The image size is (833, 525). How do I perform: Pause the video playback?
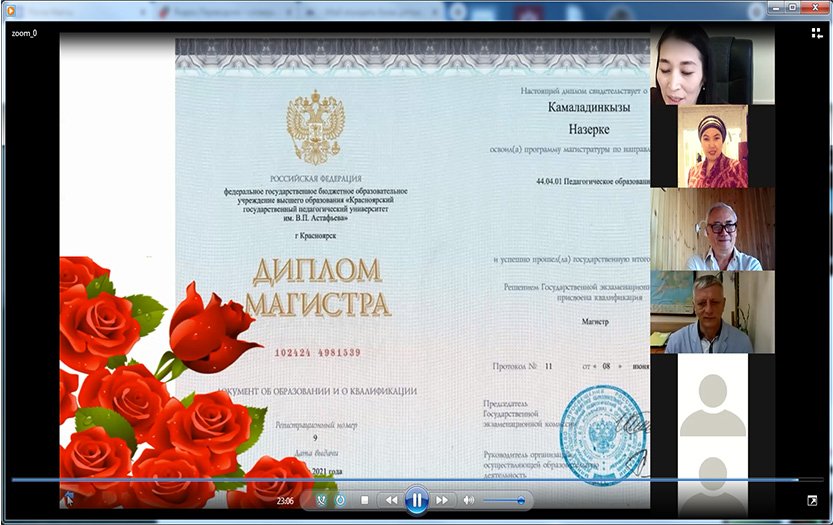[x=416, y=500]
